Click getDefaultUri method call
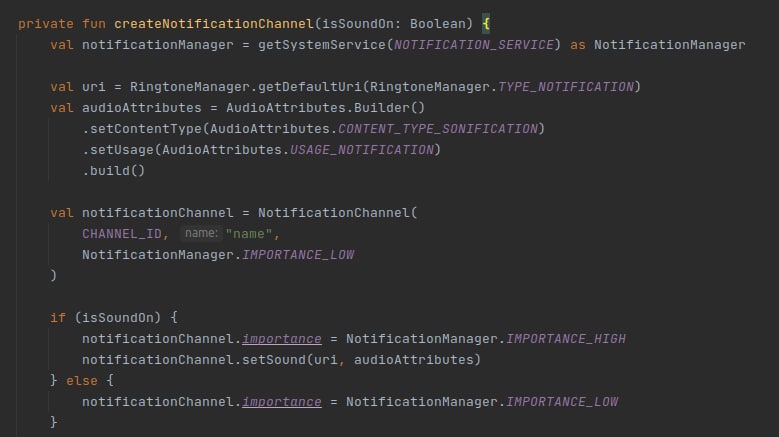The height and width of the screenshot is (437, 779). (309, 87)
